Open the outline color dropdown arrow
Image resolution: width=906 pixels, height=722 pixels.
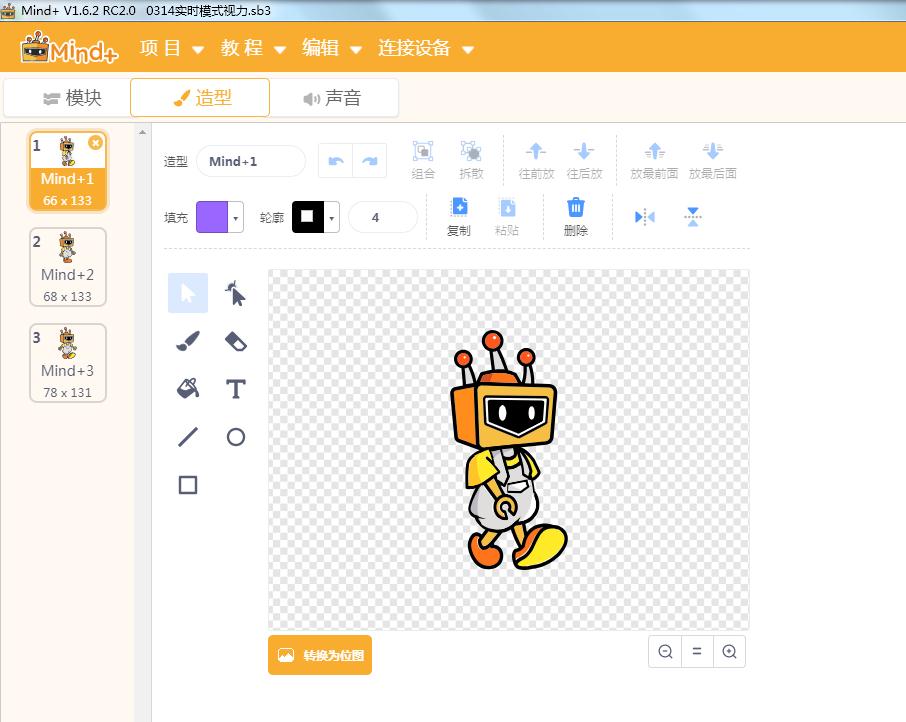pyautogui.click(x=331, y=218)
